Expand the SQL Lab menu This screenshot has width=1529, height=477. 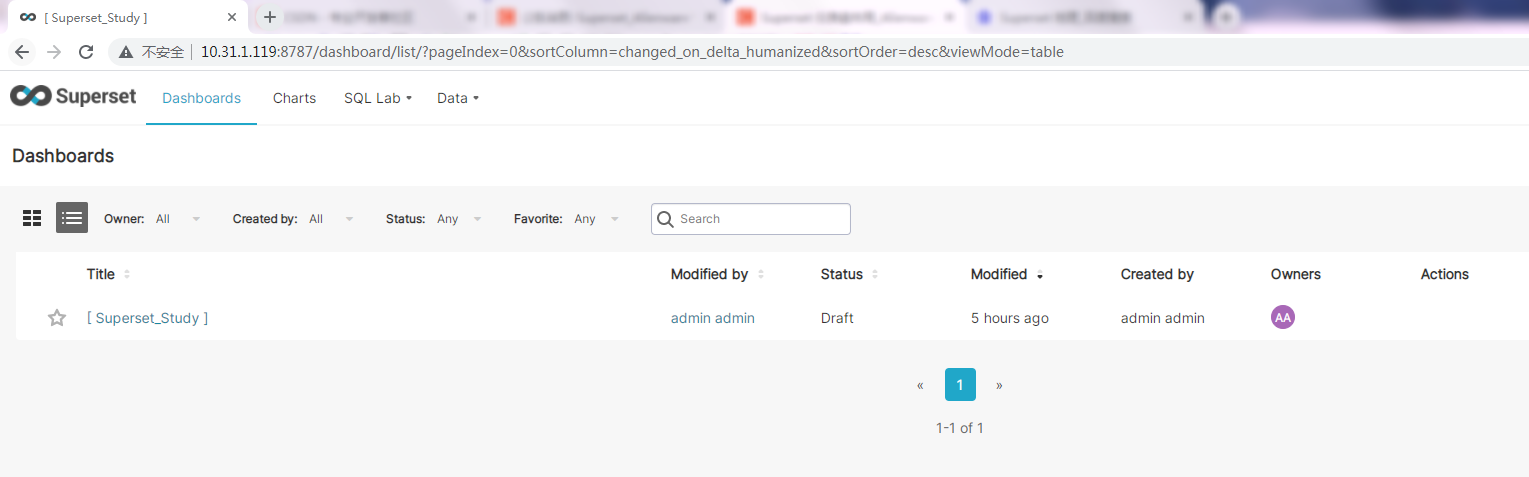378,98
